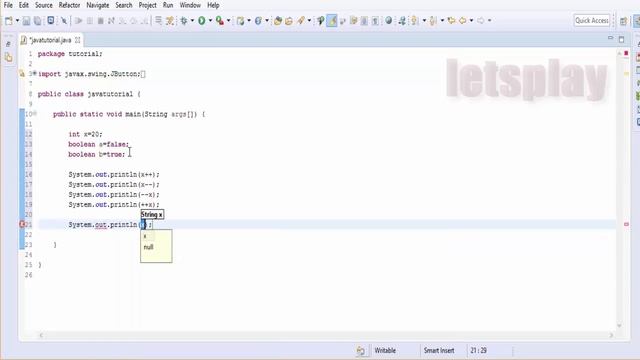Open the Source menu
The width and height of the screenshot is (640, 360).
click(44, 5)
